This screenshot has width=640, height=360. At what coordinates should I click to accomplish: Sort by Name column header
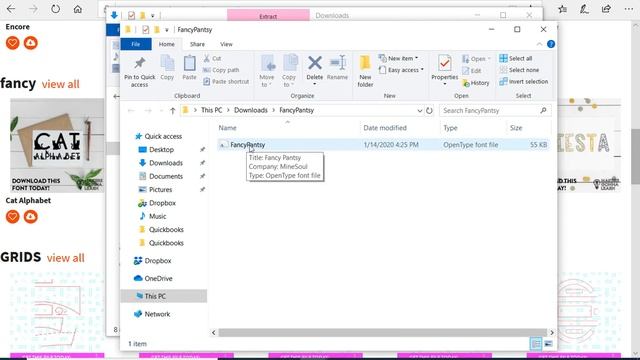pyautogui.click(x=227, y=128)
